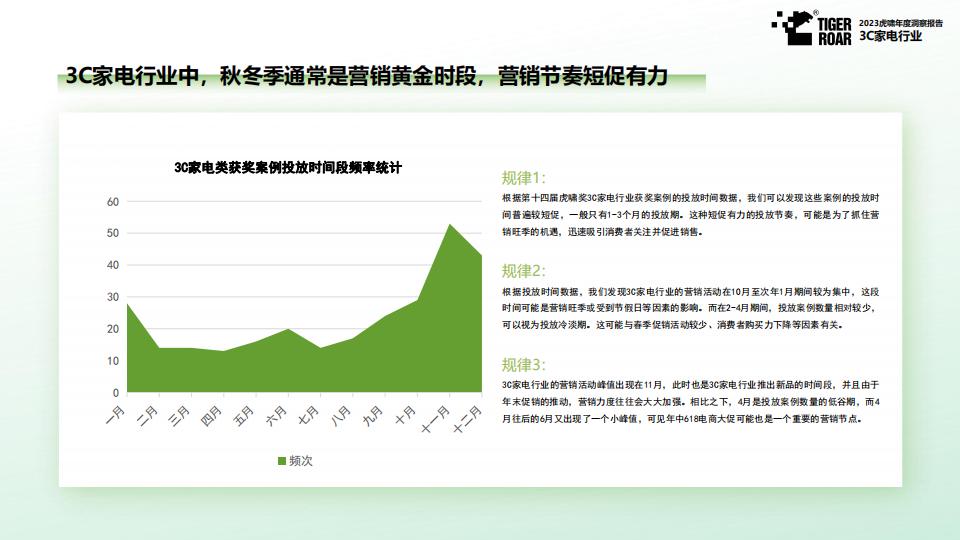This screenshot has width=960, height=540.
Task: Click the y-axis value 30
Action: coord(113,297)
